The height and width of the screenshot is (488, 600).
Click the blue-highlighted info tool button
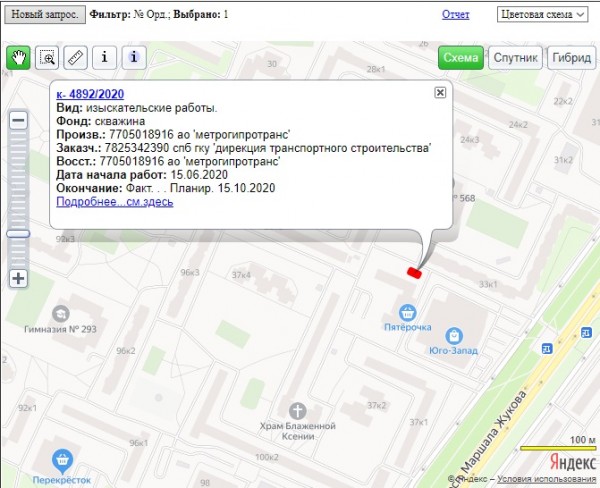[134, 57]
